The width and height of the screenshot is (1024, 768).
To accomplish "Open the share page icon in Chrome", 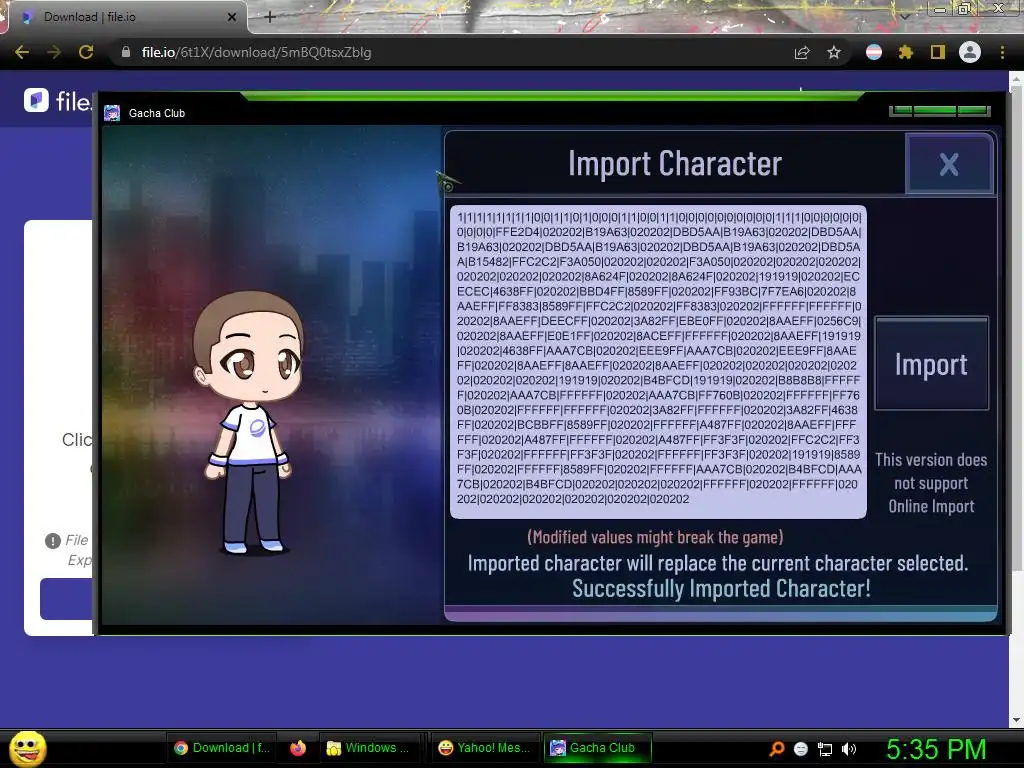I will click(x=802, y=52).
